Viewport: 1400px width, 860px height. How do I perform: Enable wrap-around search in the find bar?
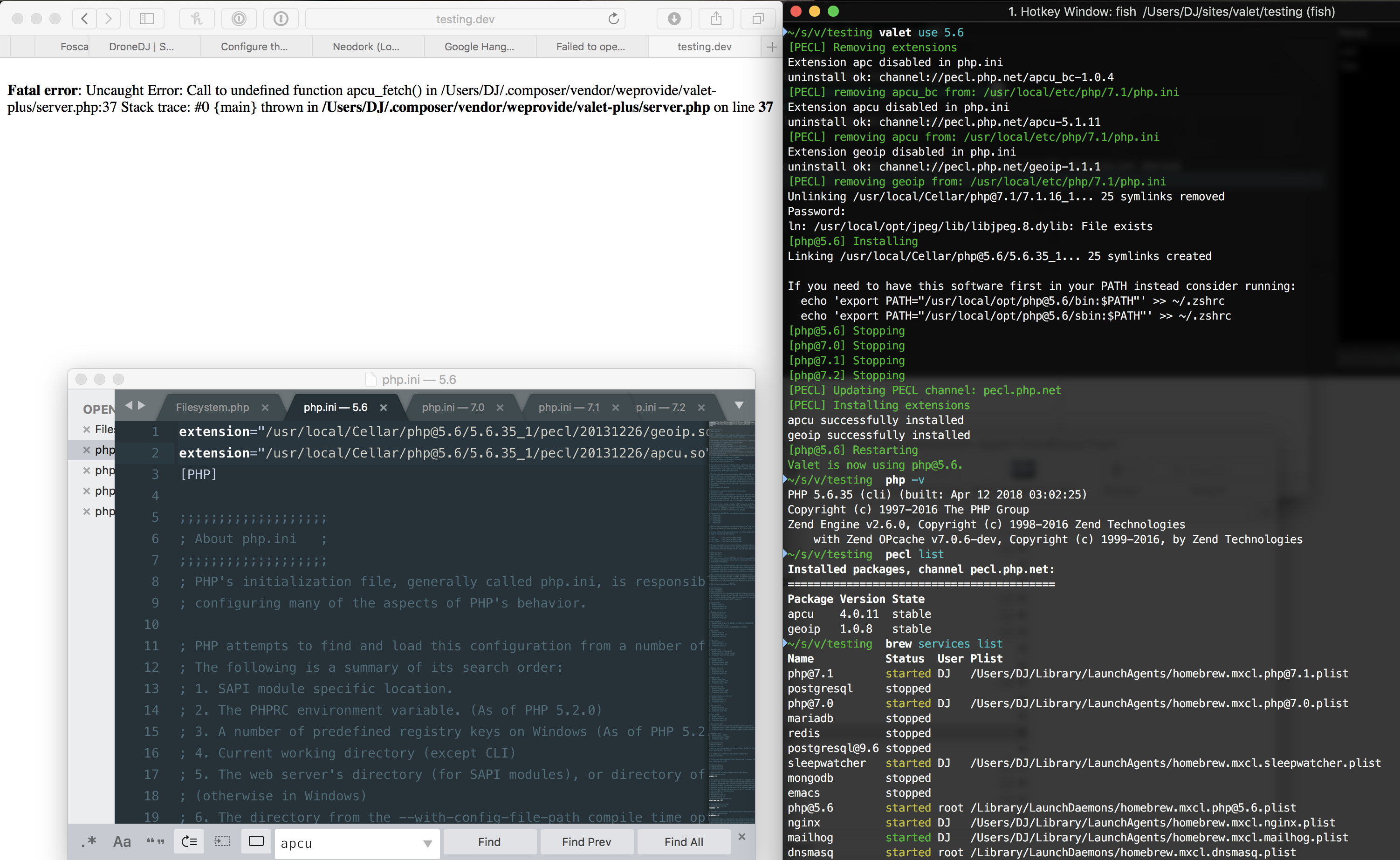point(189,841)
